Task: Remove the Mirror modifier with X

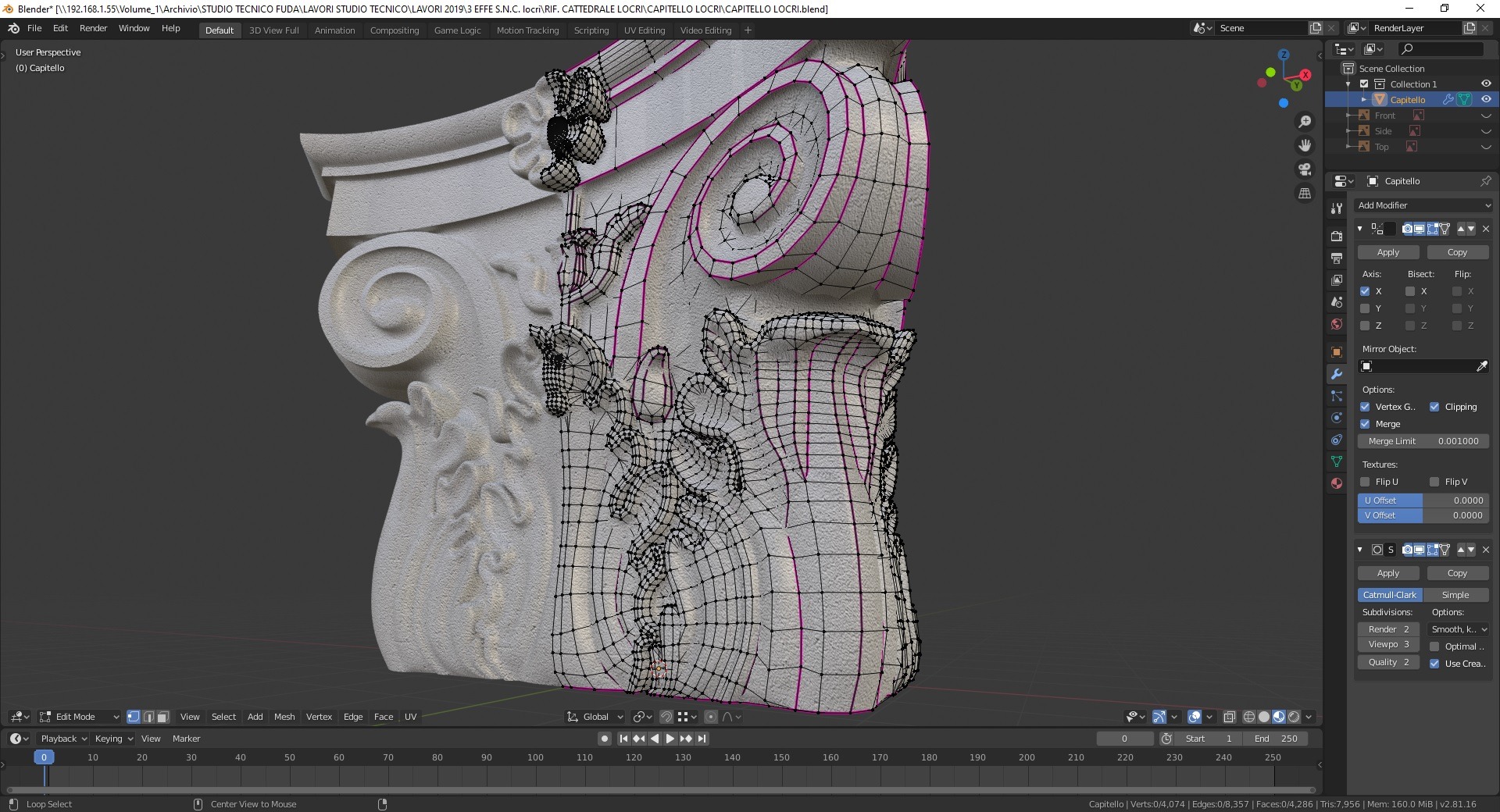Action: 1486,229
